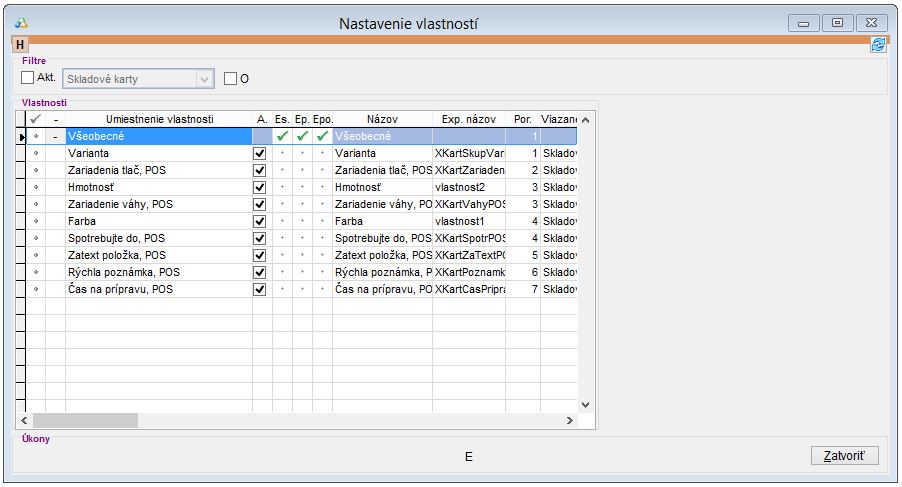Sort by the Názov column header

click(382, 119)
